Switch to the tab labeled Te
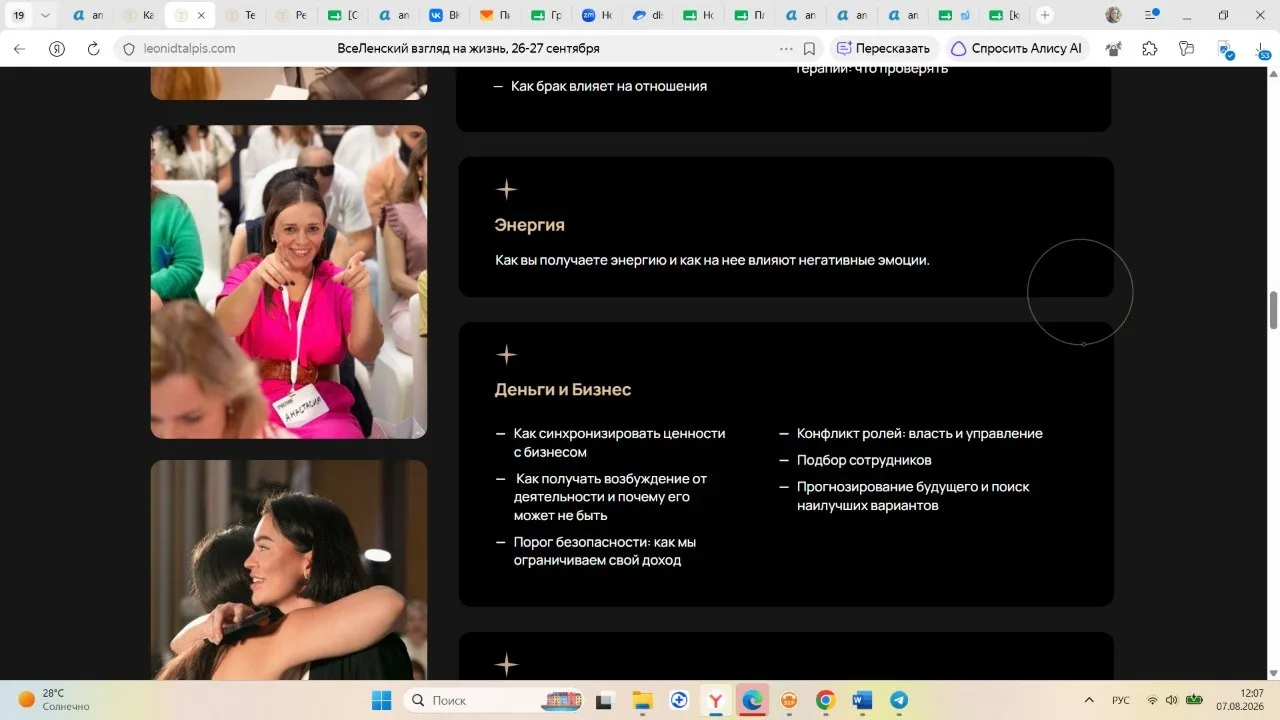Viewport: 1280px width, 720px height. click(x=241, y=15)
